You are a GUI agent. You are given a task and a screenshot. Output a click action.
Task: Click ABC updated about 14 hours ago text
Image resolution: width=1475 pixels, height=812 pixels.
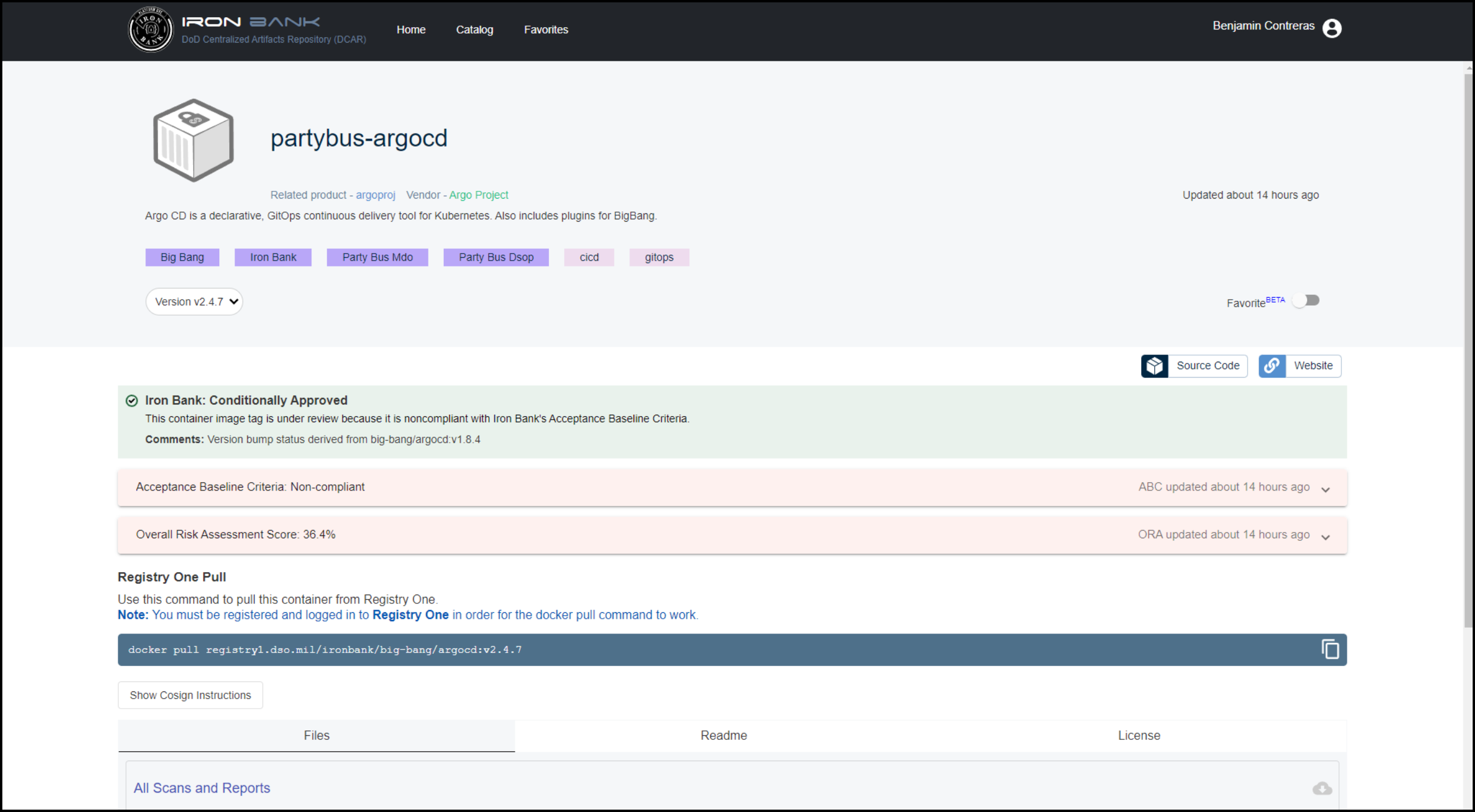[x=1224, y=487]
